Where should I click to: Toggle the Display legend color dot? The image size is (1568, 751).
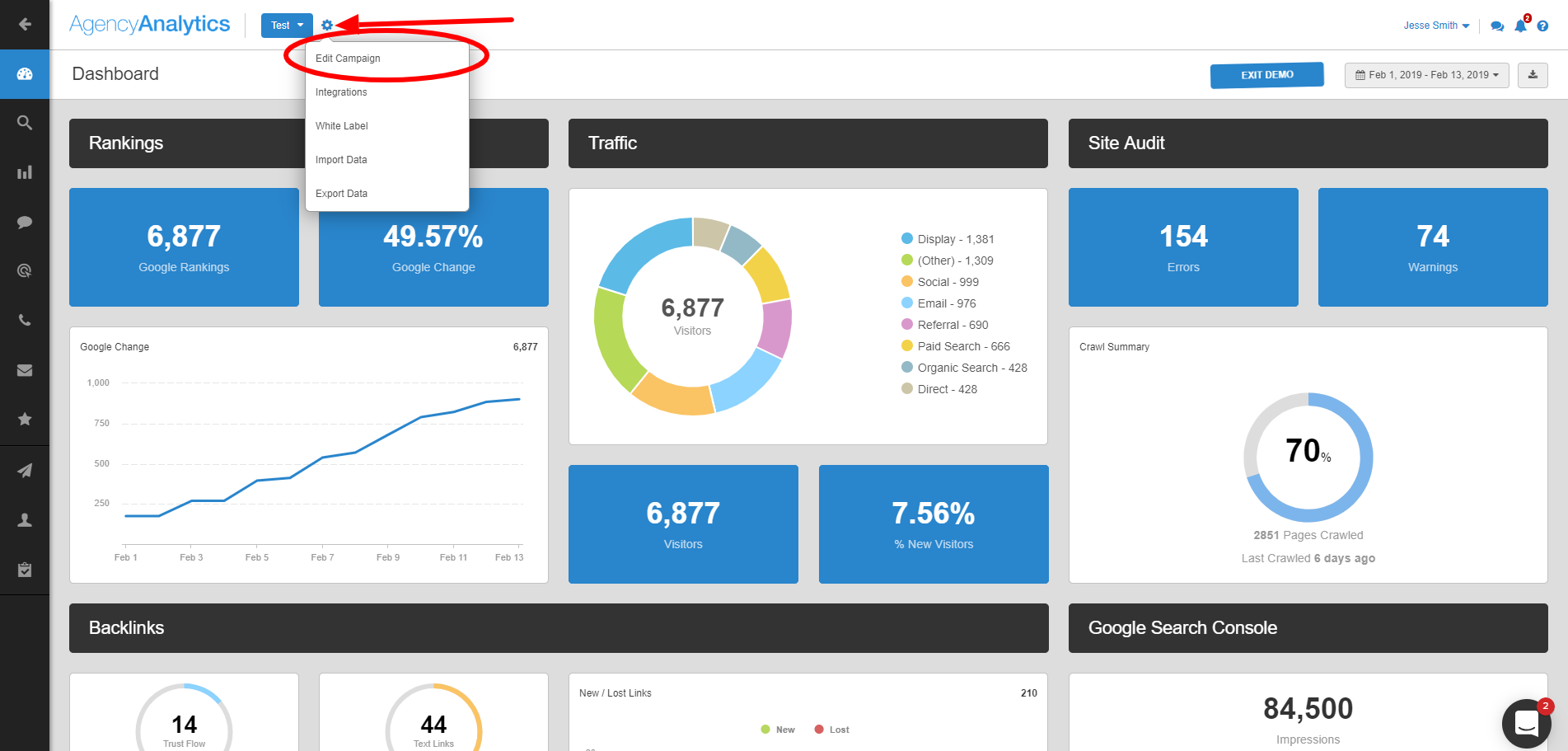pos(907,239)
